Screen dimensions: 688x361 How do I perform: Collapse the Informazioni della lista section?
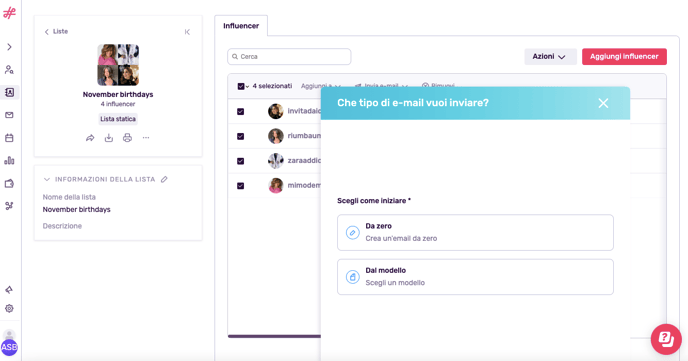point(47,179)
